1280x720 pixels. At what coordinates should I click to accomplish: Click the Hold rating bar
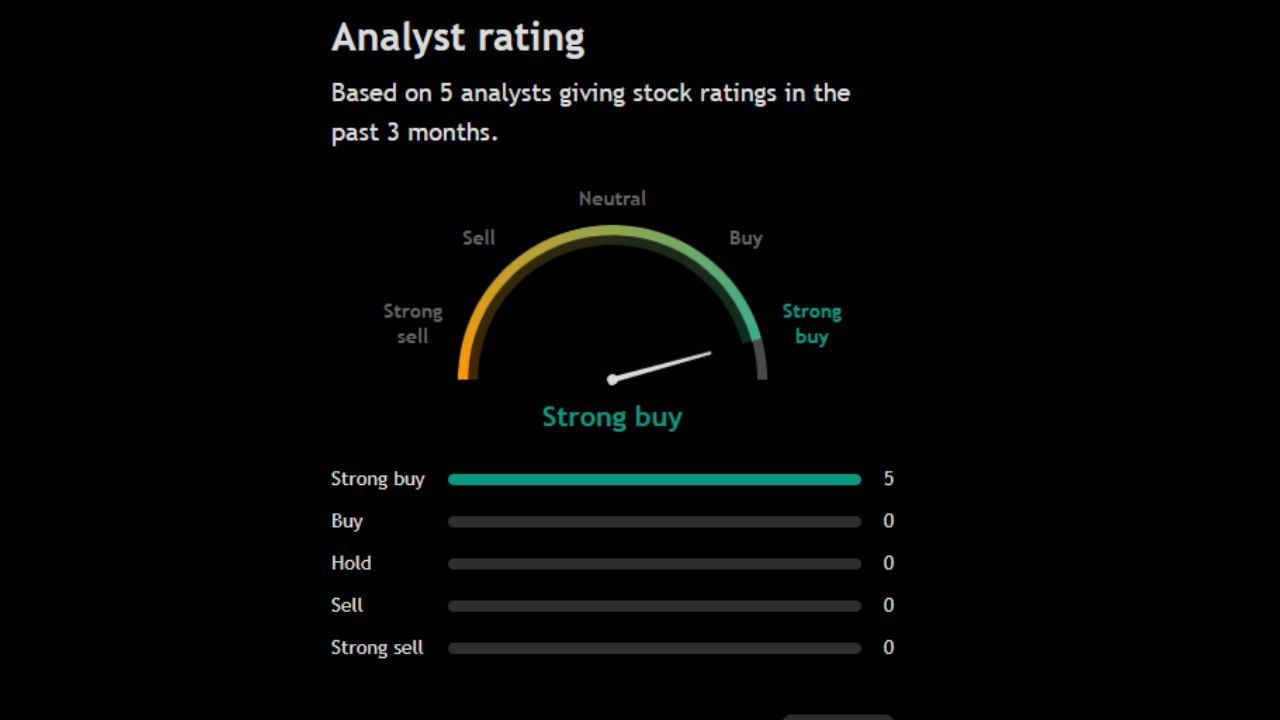(x=654, y=564)
